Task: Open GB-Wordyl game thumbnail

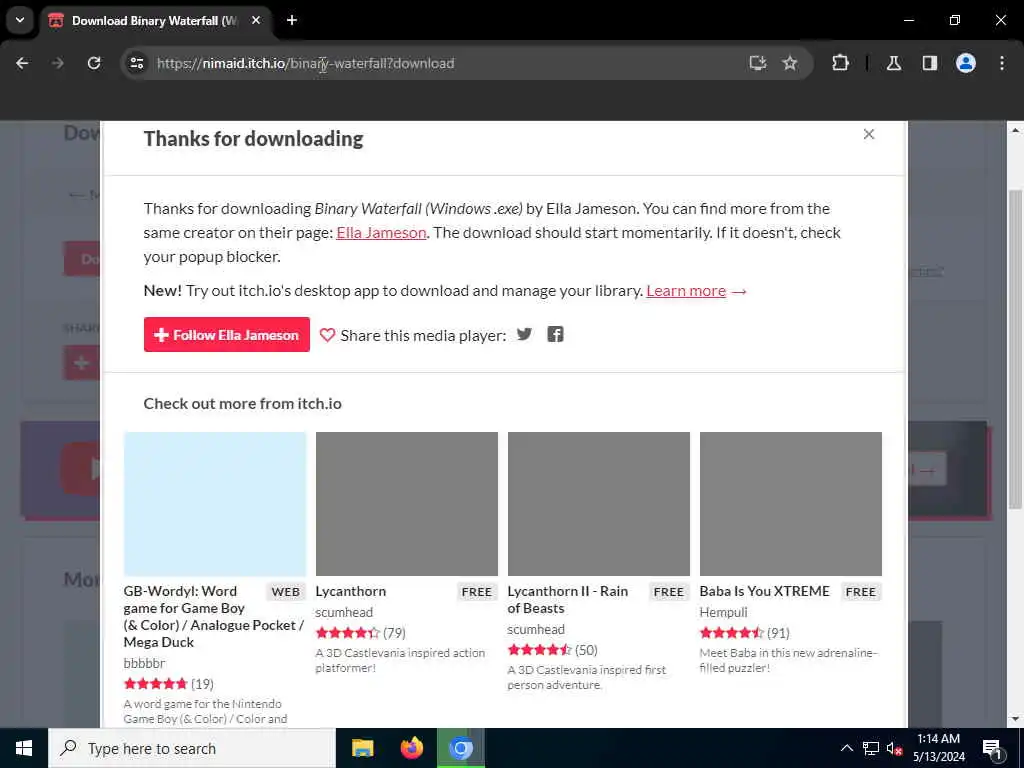Action: [x=215, y=504]
